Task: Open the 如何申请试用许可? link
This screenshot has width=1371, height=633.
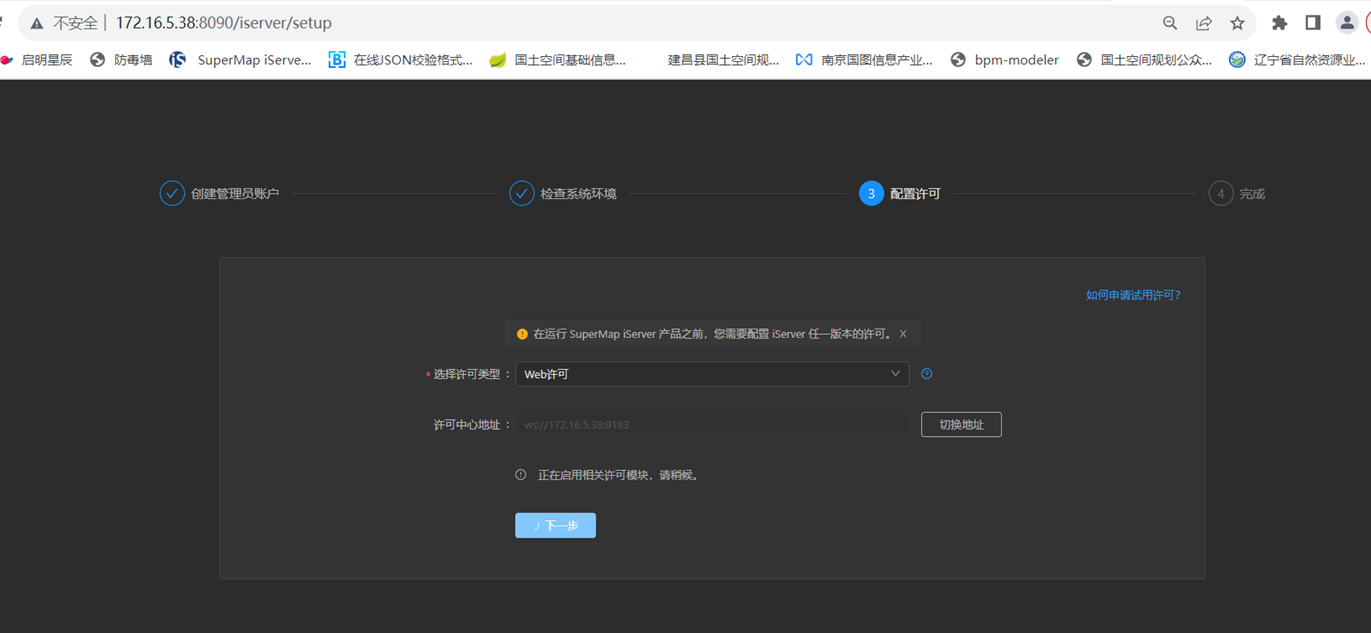Action: (1134, 295)
